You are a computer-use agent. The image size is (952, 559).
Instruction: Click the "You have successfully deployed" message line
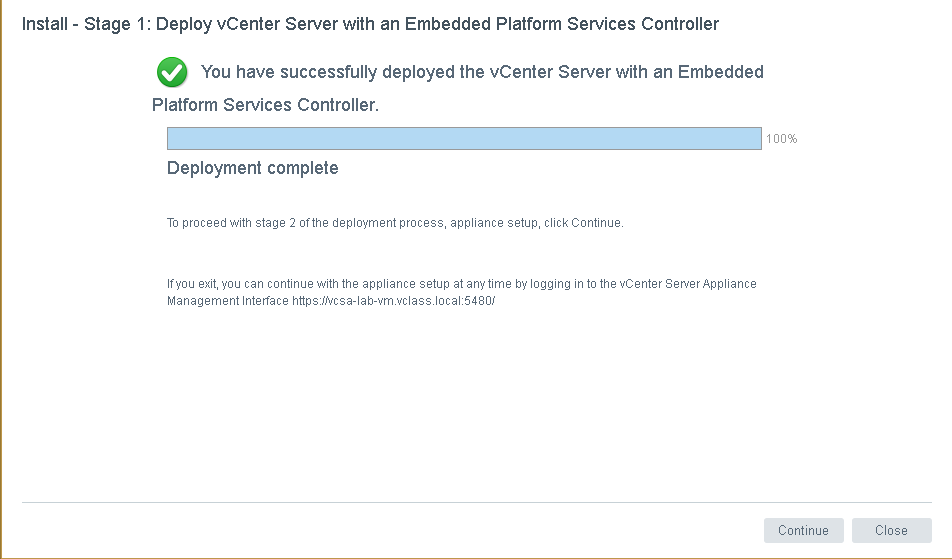[481, 72]
